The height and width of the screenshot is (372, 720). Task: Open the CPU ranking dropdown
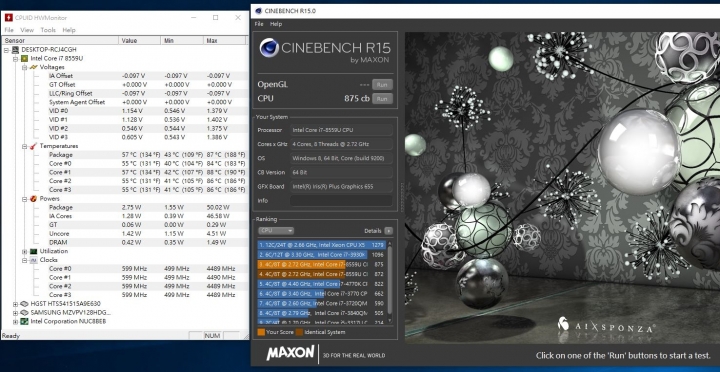(276, 231)
